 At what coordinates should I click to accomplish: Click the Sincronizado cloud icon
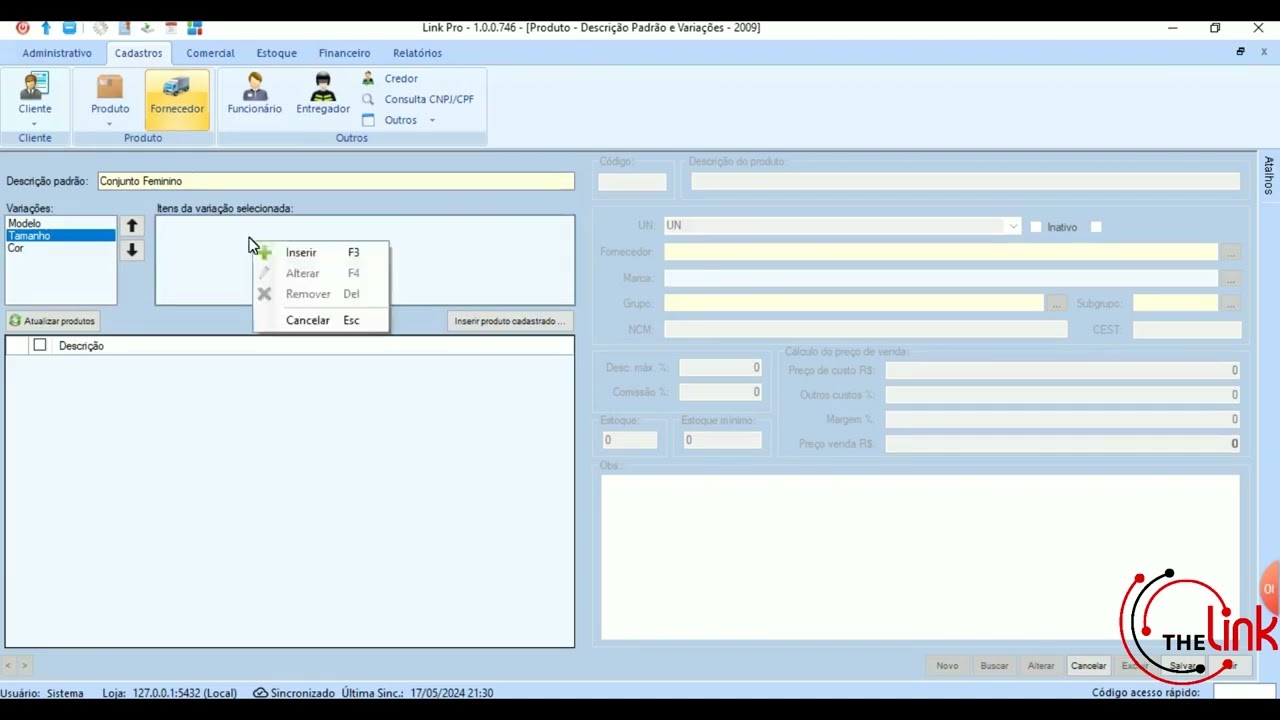[260, 693]
